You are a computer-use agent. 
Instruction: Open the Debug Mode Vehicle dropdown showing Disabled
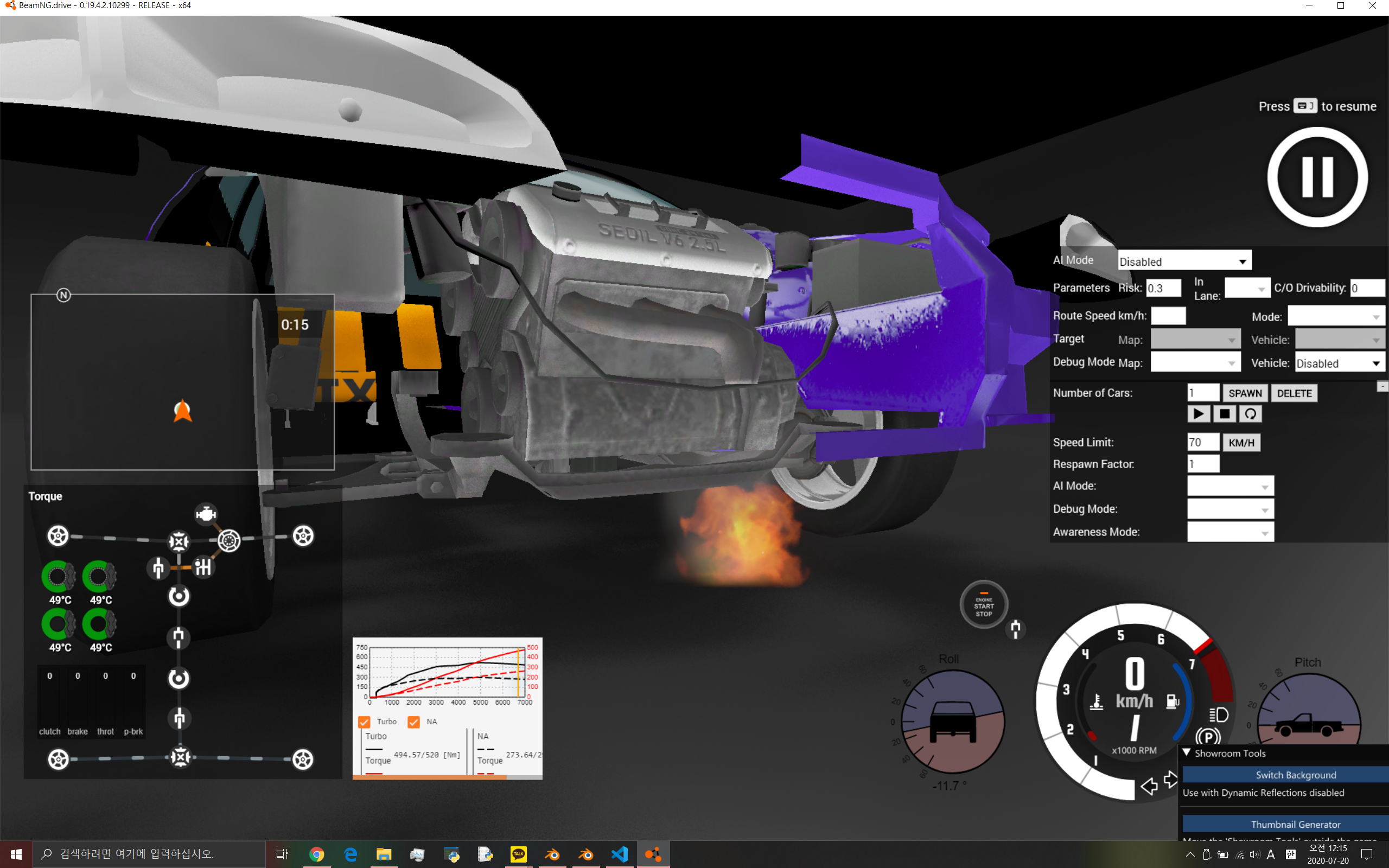(x=1340, y=363)
